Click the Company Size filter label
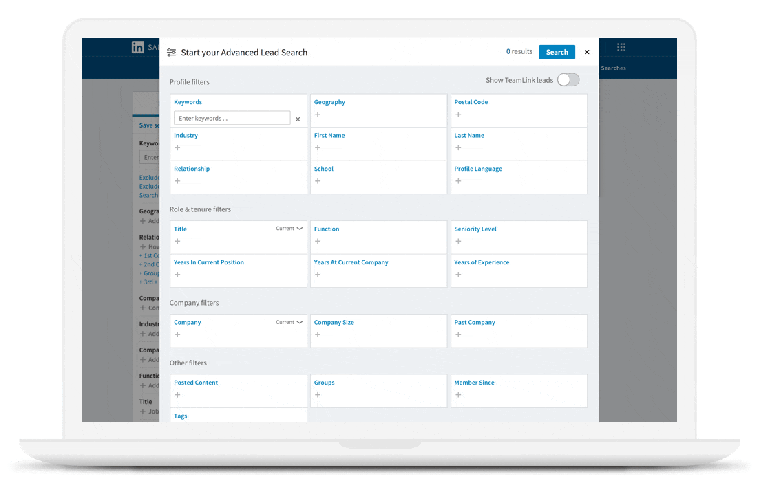Viewport: 760px width, 495px height. point(334,322)
